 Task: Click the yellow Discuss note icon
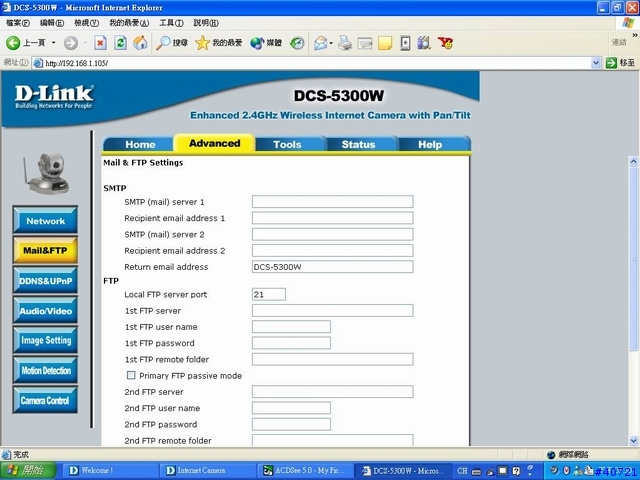click(x=385, y=42)
